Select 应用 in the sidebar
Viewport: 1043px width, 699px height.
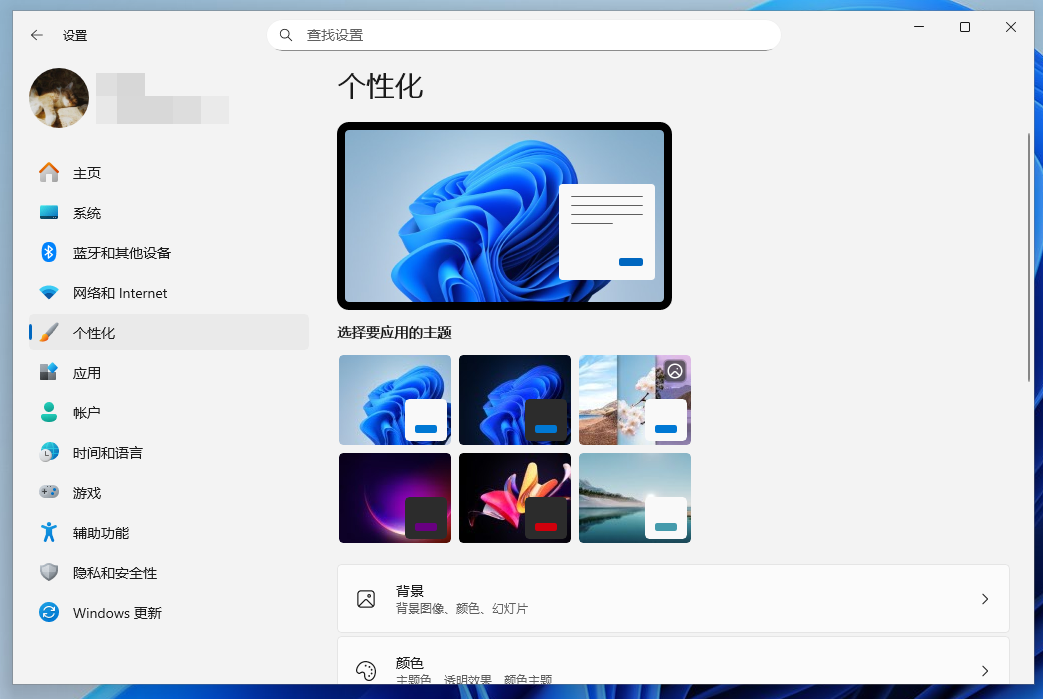click(x=169, y=372)
